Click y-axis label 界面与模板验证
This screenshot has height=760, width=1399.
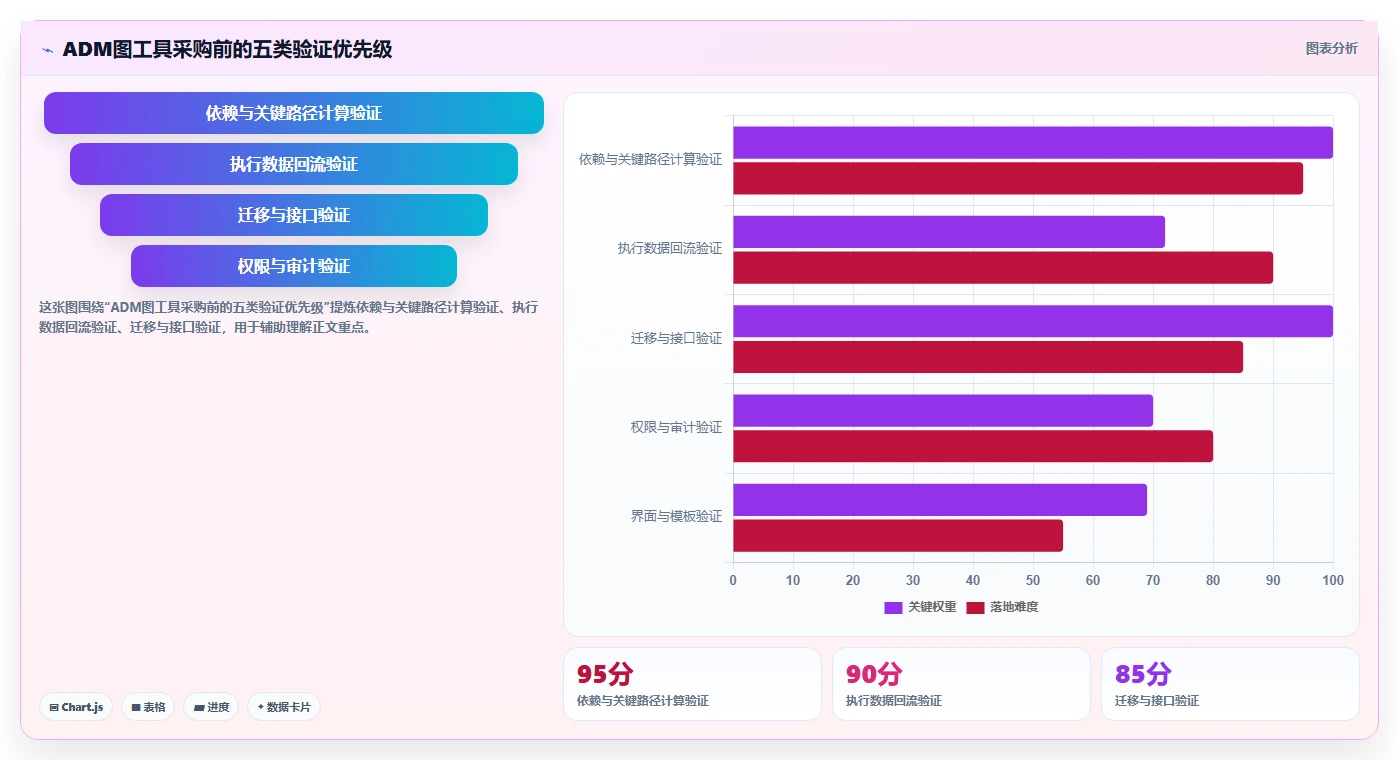[x=676, y=516]
